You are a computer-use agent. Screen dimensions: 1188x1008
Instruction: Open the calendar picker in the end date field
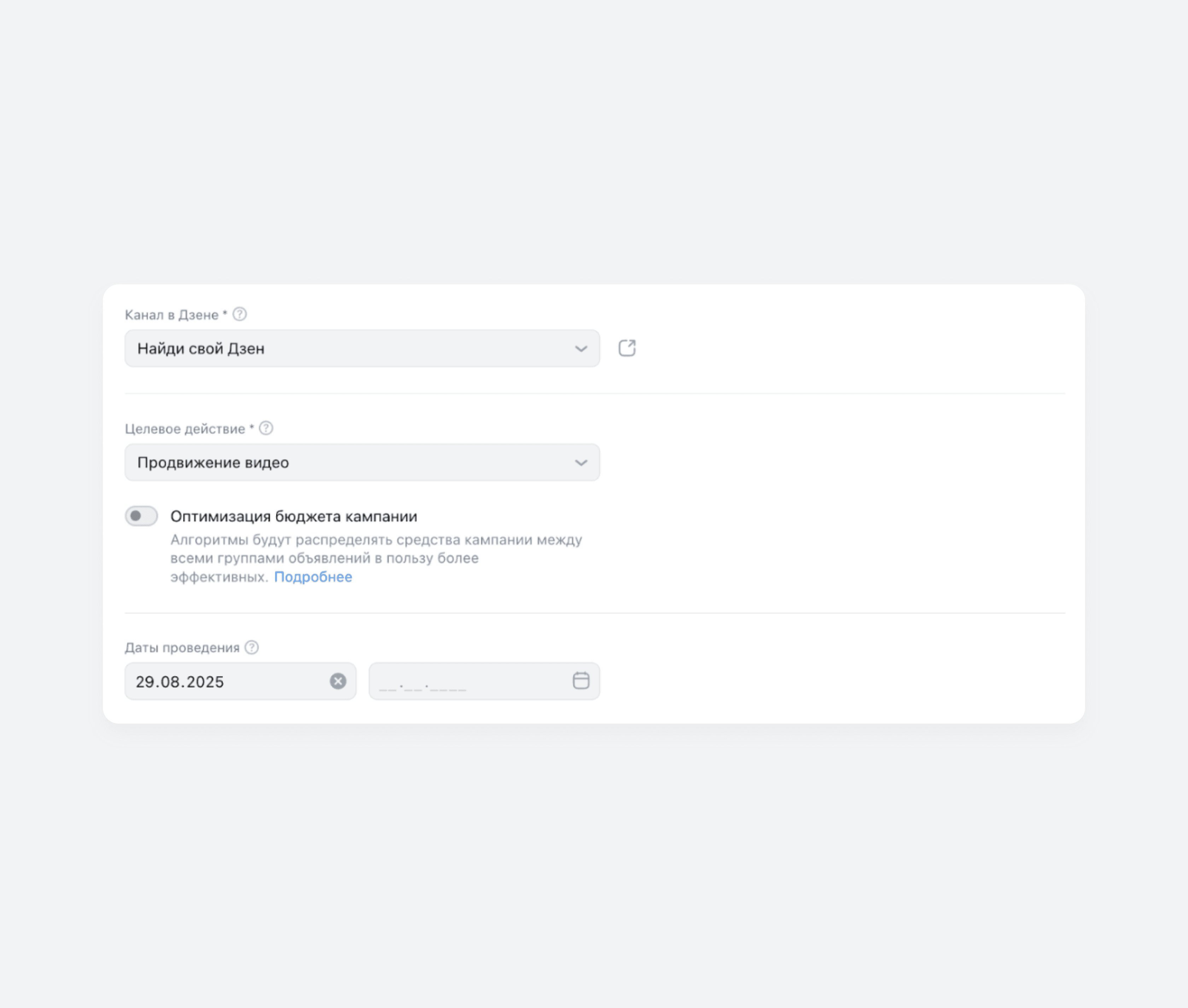pyautogui.click(x=581, y=680)
